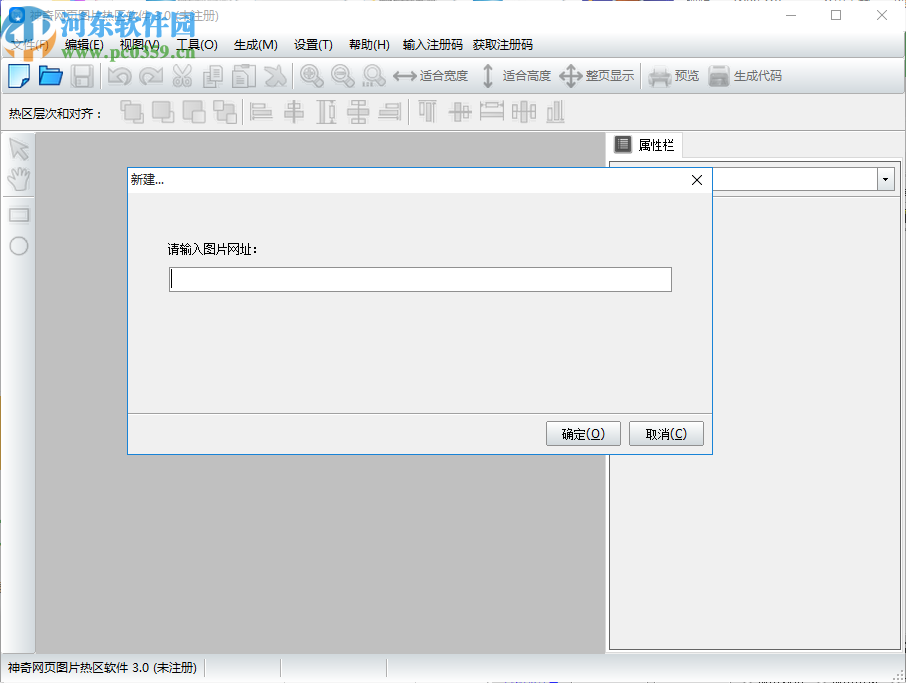Select the rectangle hotspot tool
The image size is (906, 683).
(x=18, y=214)
